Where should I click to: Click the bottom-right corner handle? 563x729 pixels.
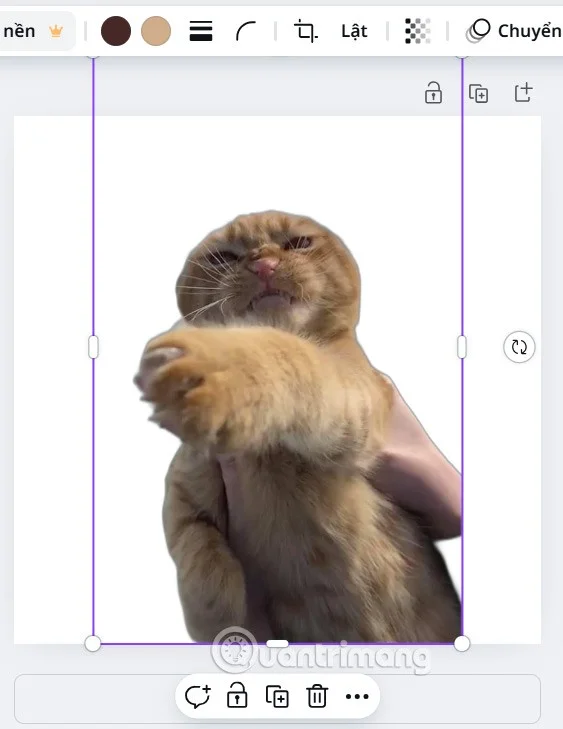pos(462,643)
